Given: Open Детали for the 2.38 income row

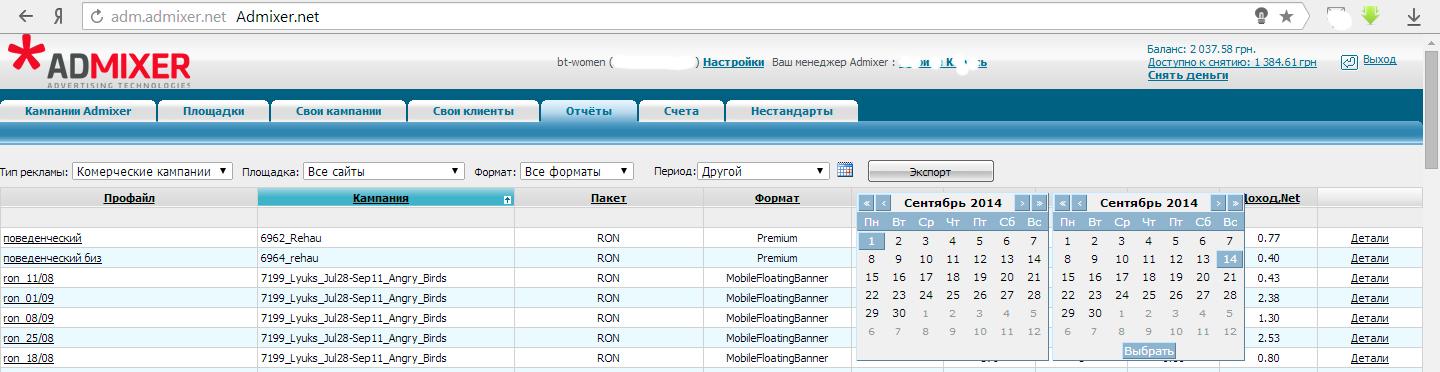Looking at the screenshot, I should pos(1369,298).
